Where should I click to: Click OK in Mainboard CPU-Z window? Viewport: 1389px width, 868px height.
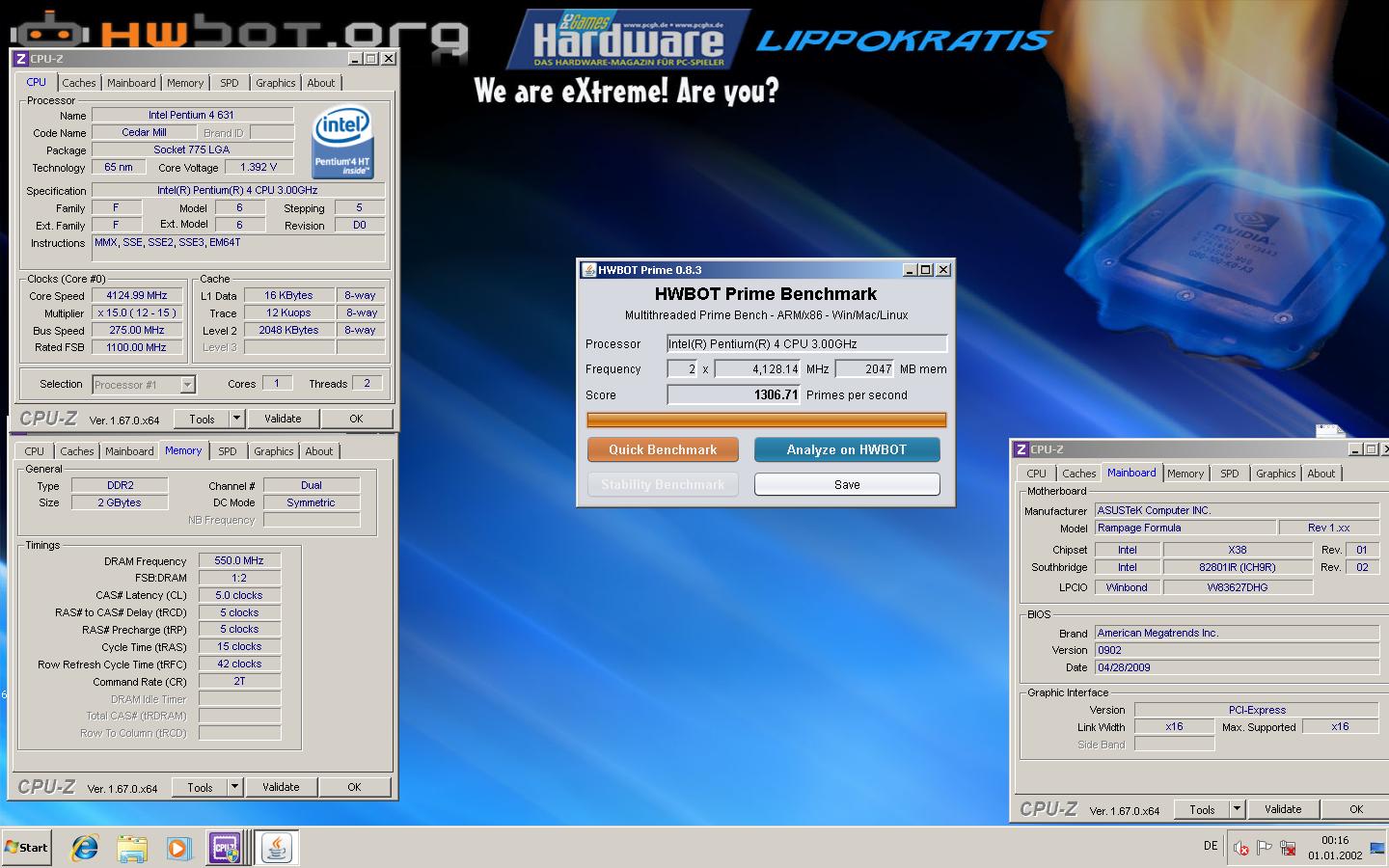(x=1356, y=809)
